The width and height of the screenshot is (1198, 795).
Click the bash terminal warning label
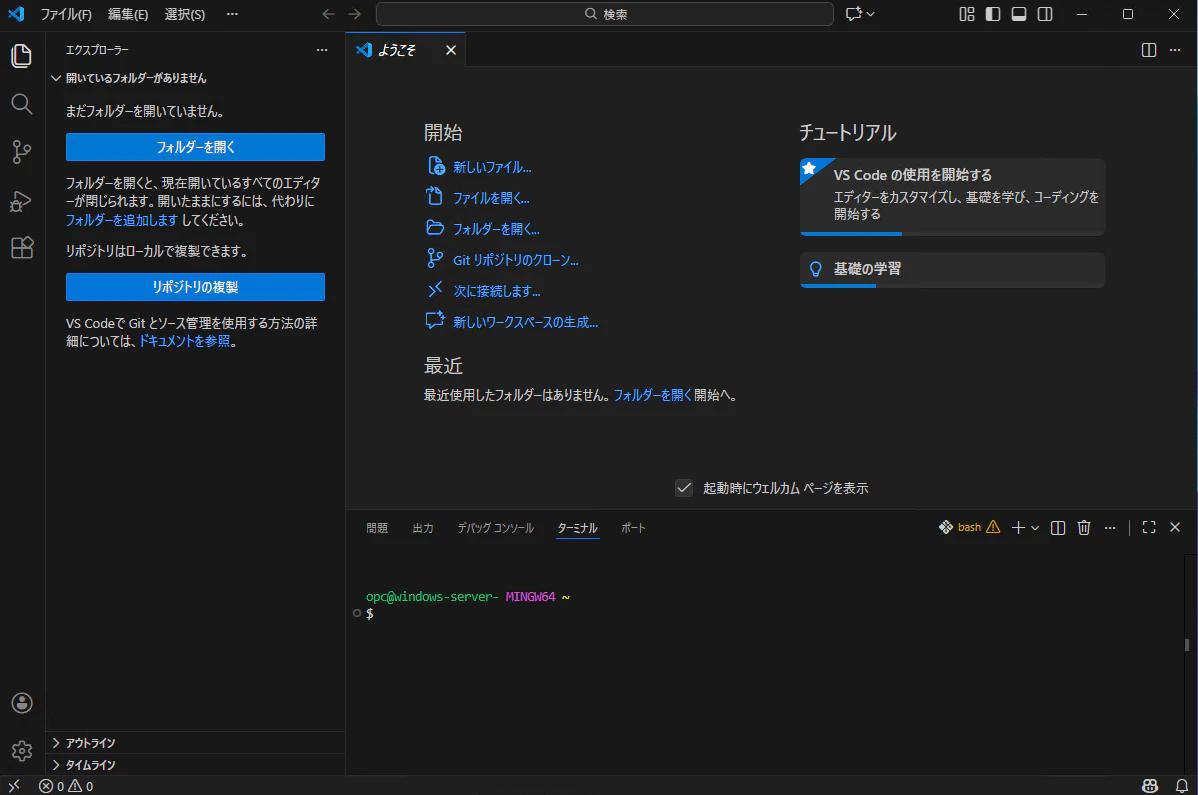[969, 528]
